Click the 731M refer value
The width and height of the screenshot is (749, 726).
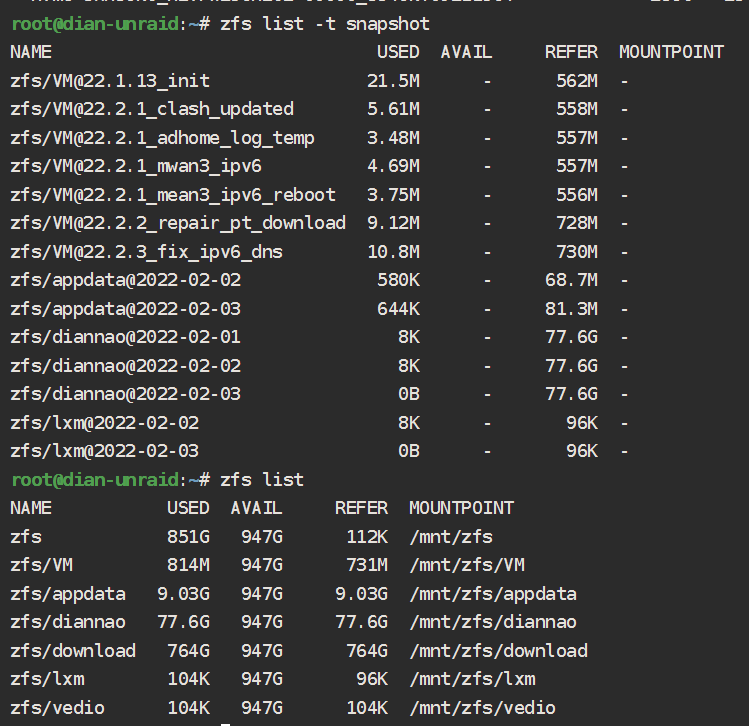coord(367,565)
